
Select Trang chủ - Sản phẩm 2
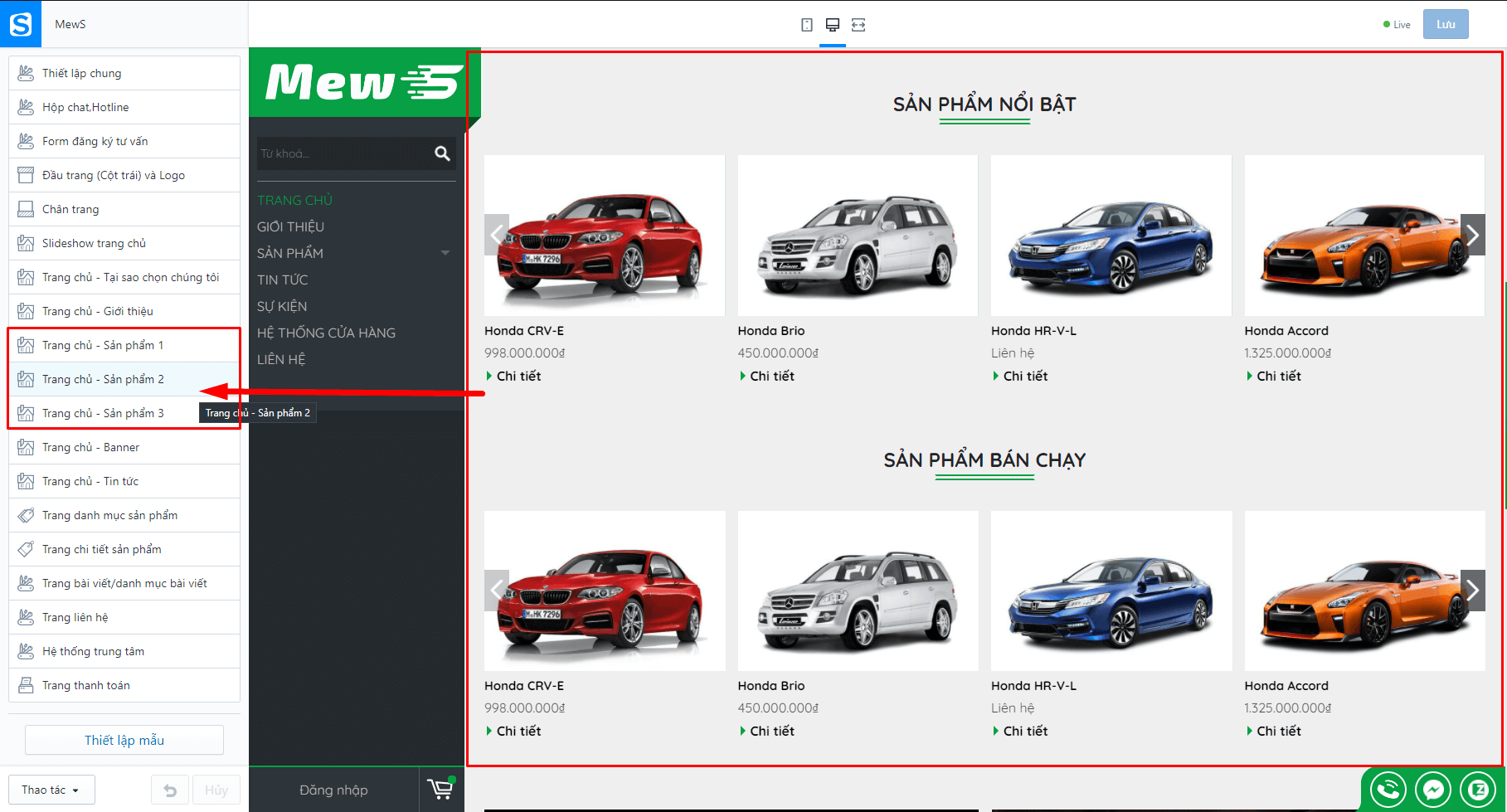pos(124,379)
